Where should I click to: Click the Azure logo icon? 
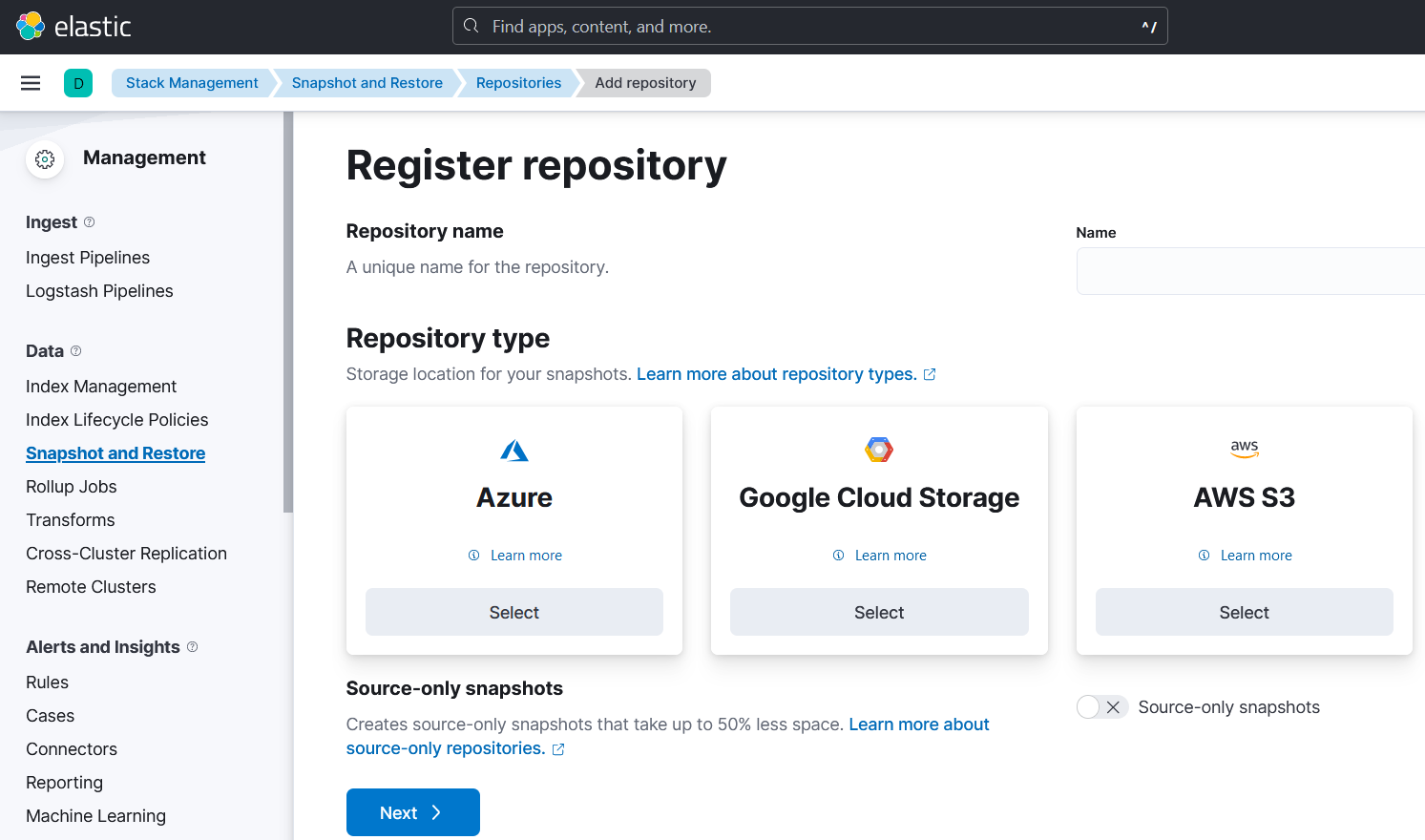pyautogui.click(x=514, y=451)
